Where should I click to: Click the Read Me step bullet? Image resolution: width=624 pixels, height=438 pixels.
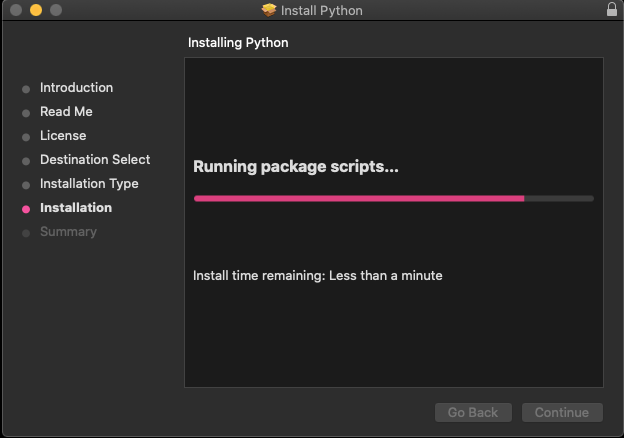pyautogui.click(x=26, y=113)
